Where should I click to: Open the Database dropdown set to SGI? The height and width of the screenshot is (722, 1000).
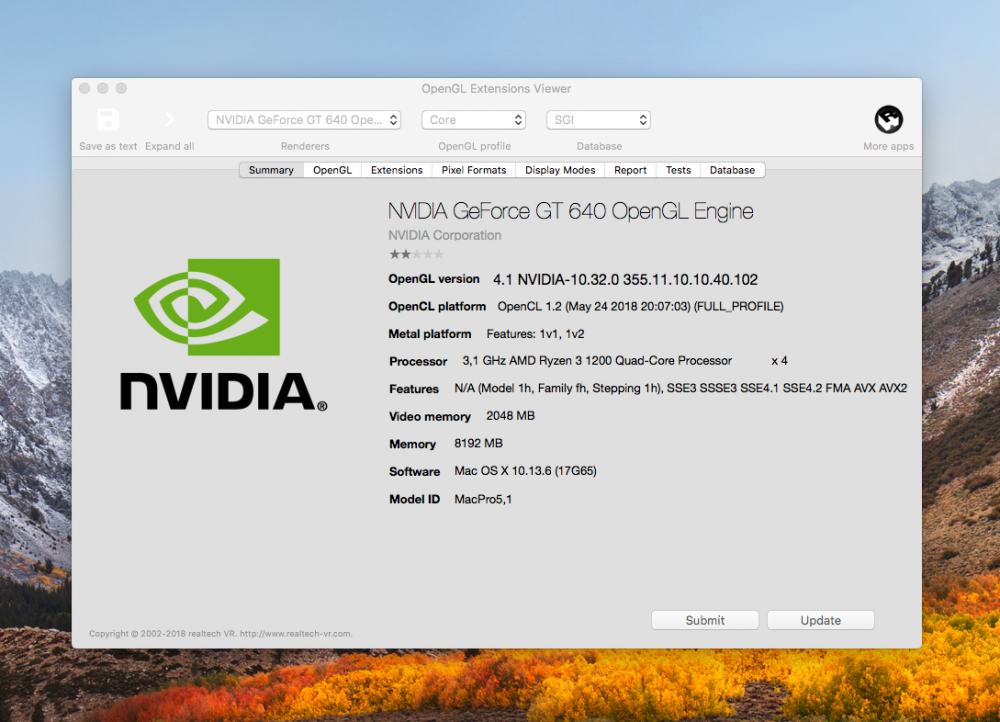point(598,120)
